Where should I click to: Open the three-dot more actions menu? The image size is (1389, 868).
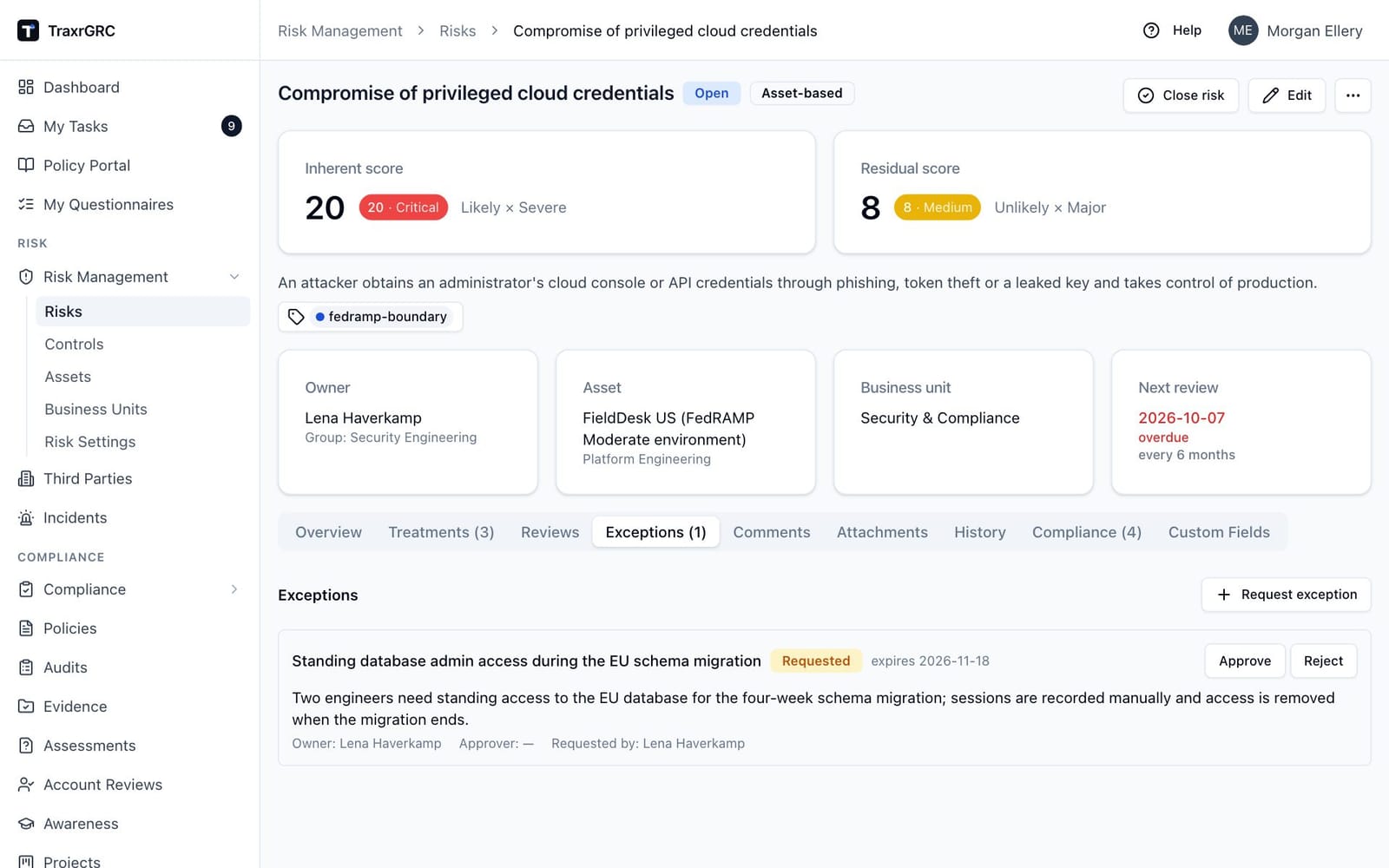tap(1353, 95)
